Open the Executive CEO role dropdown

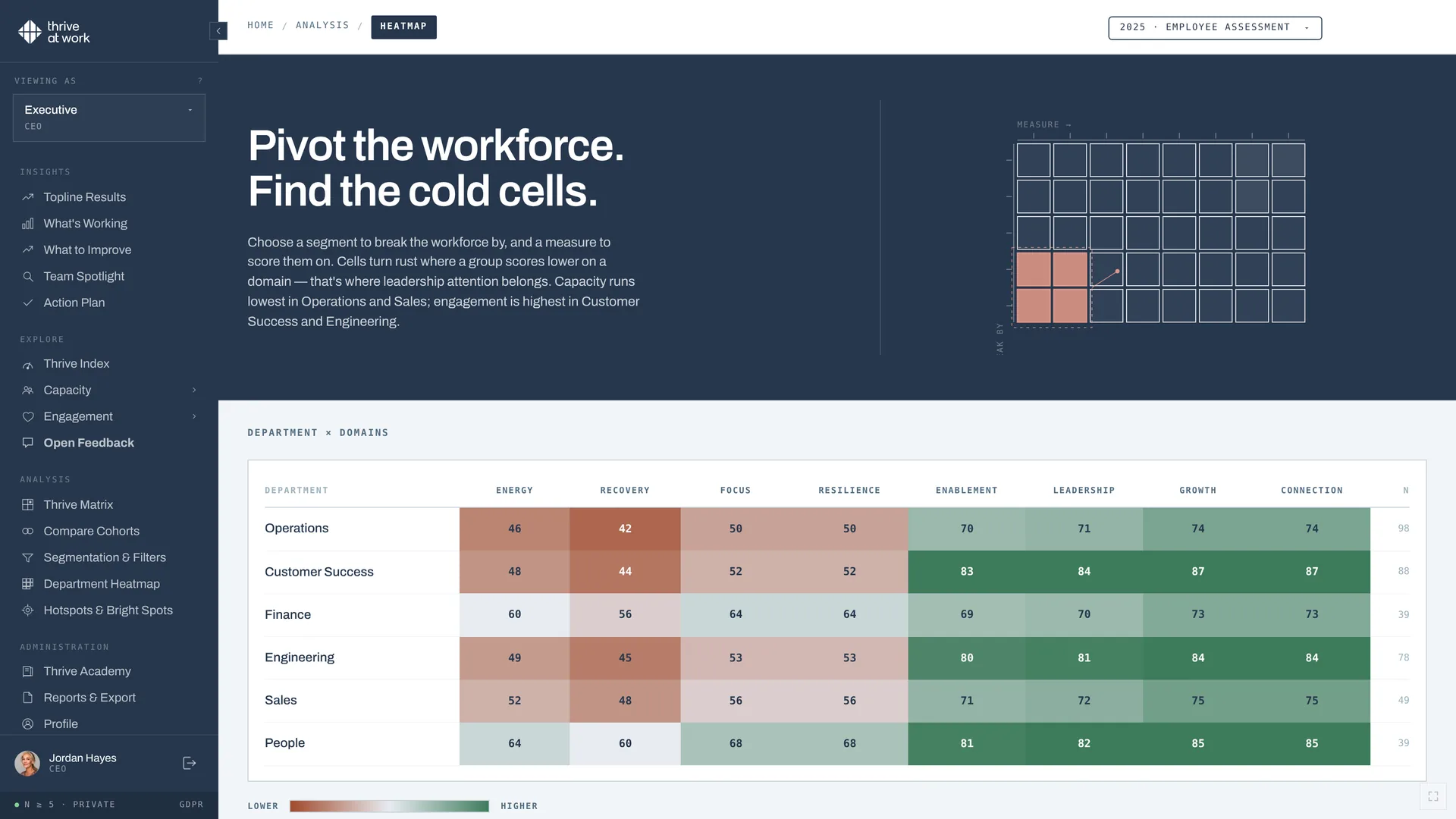109,118
